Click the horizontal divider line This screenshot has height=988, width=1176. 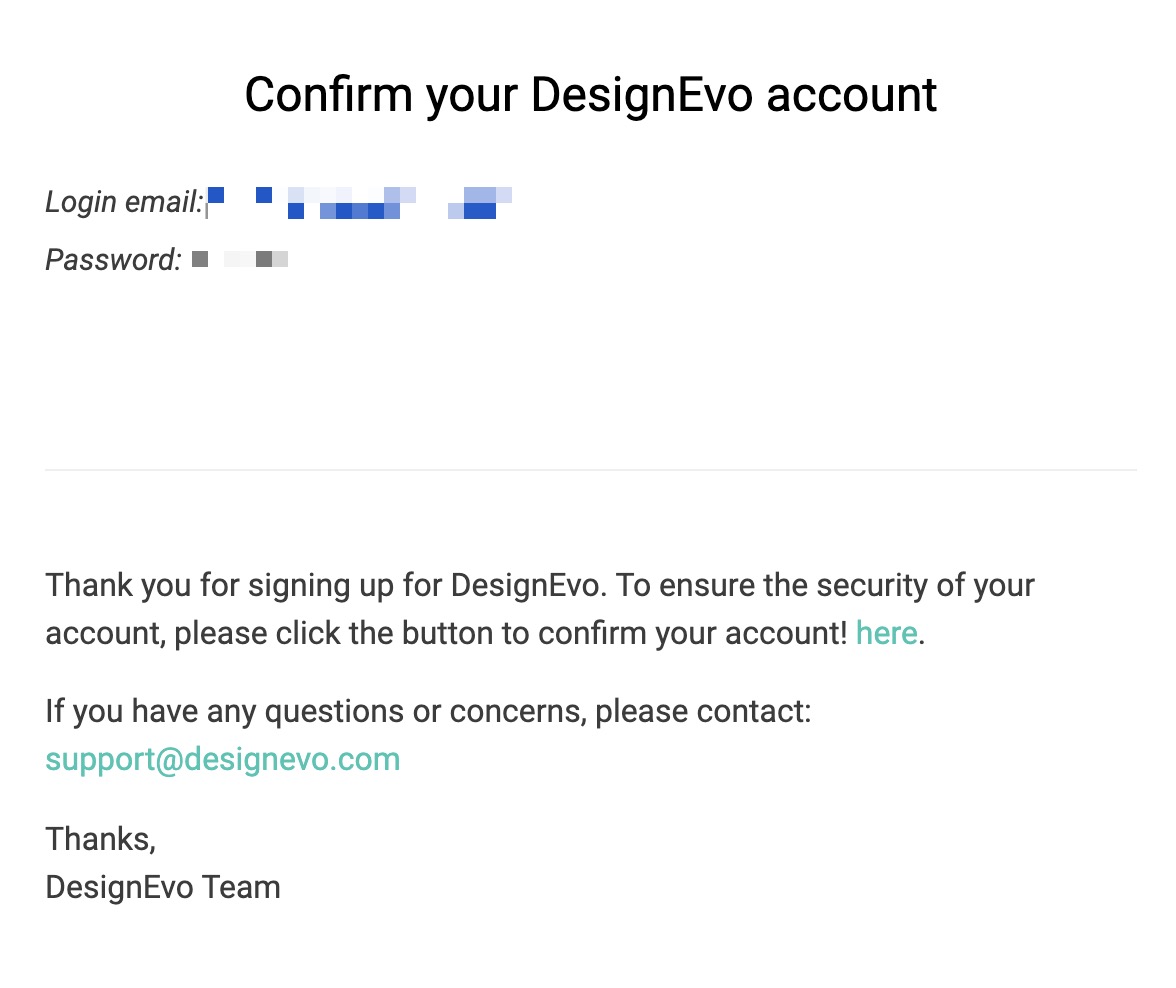(591, 470)
